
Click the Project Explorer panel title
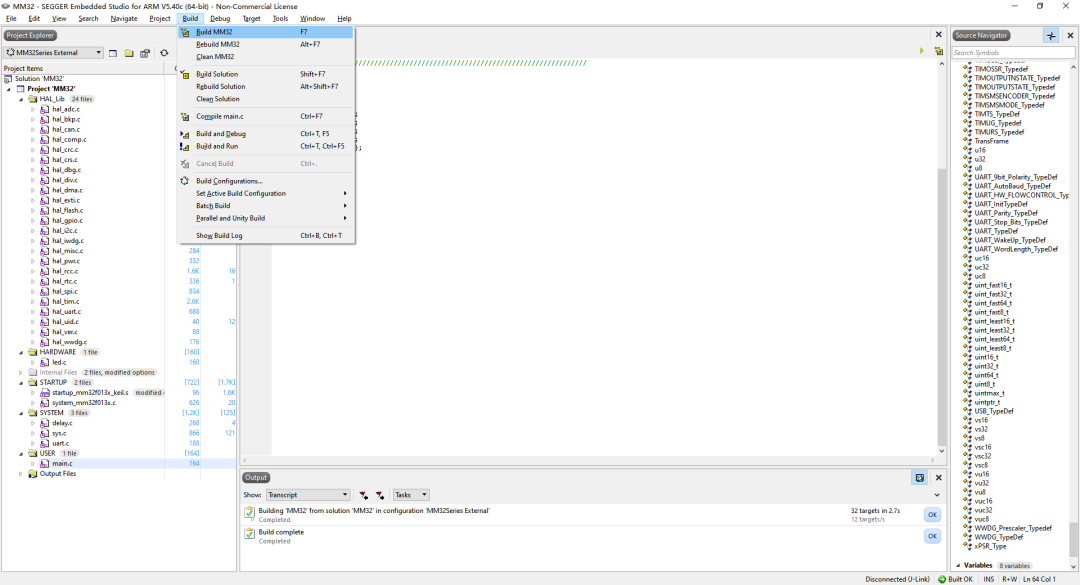tap(30, 35)
